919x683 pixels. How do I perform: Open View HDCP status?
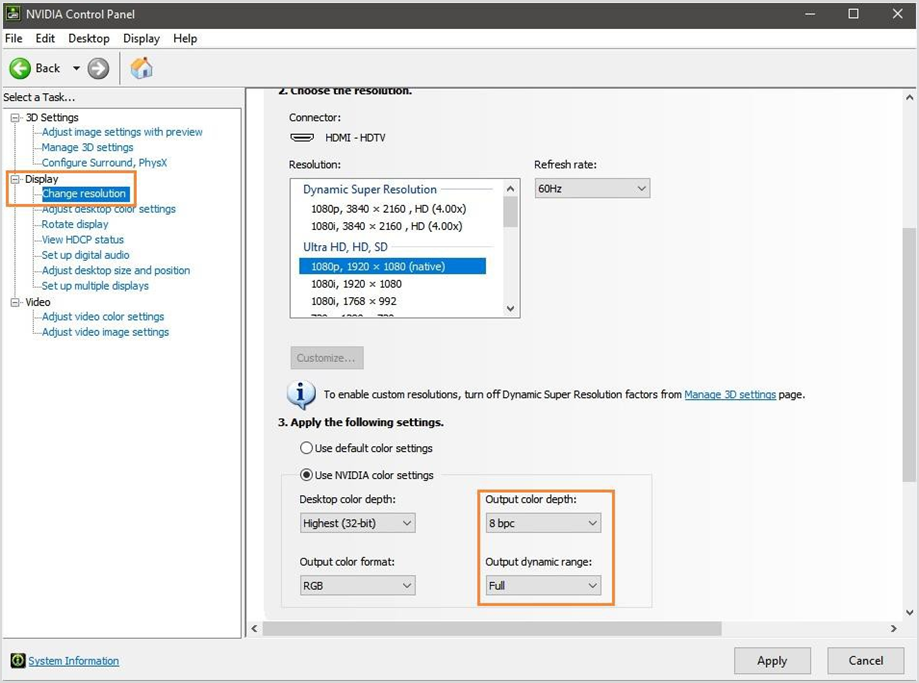coord(83,239)
